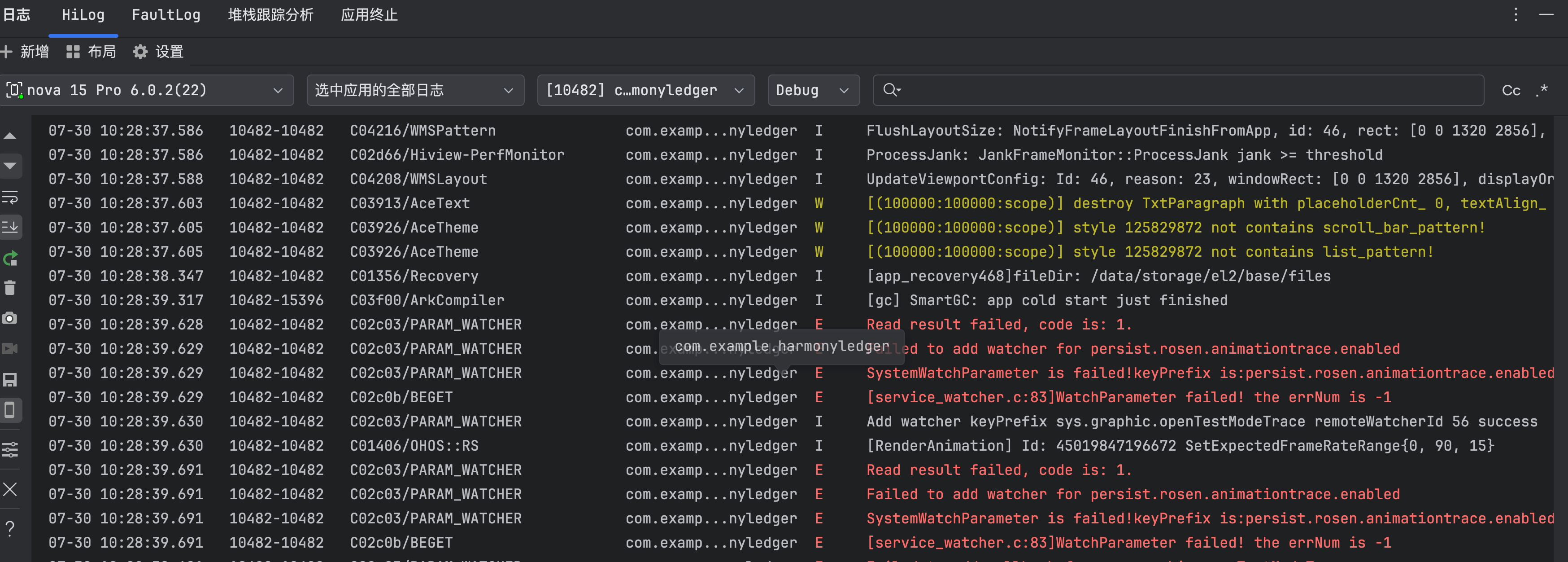Select the C04216/WMSPattern log tag
The height and width of the screenshot is (562, 1568).
(x=423, y=130)
